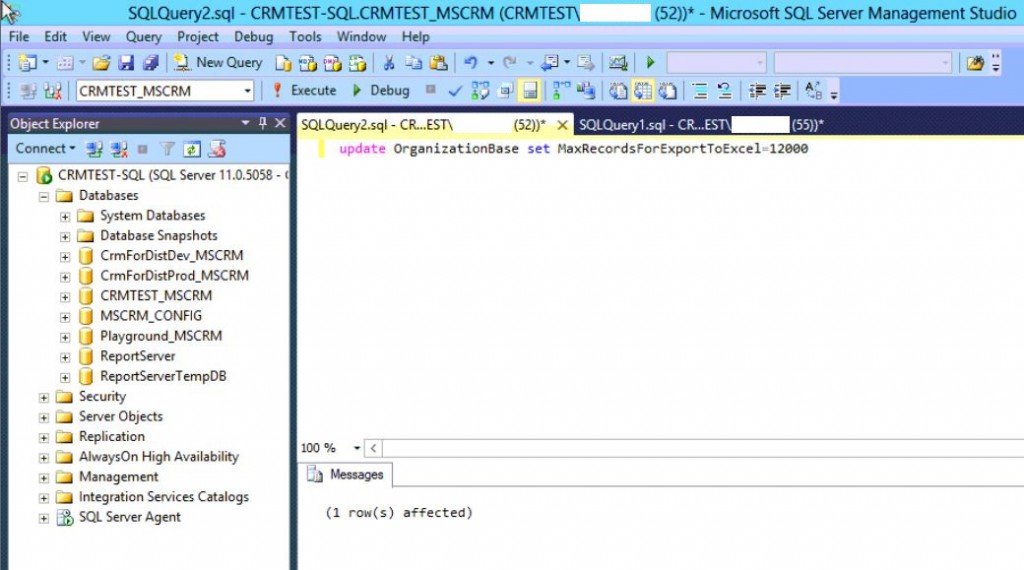Open the Debug menu
Image resolution: width=1024 pixels, height=570 pixels.
(x=253, y=37)
